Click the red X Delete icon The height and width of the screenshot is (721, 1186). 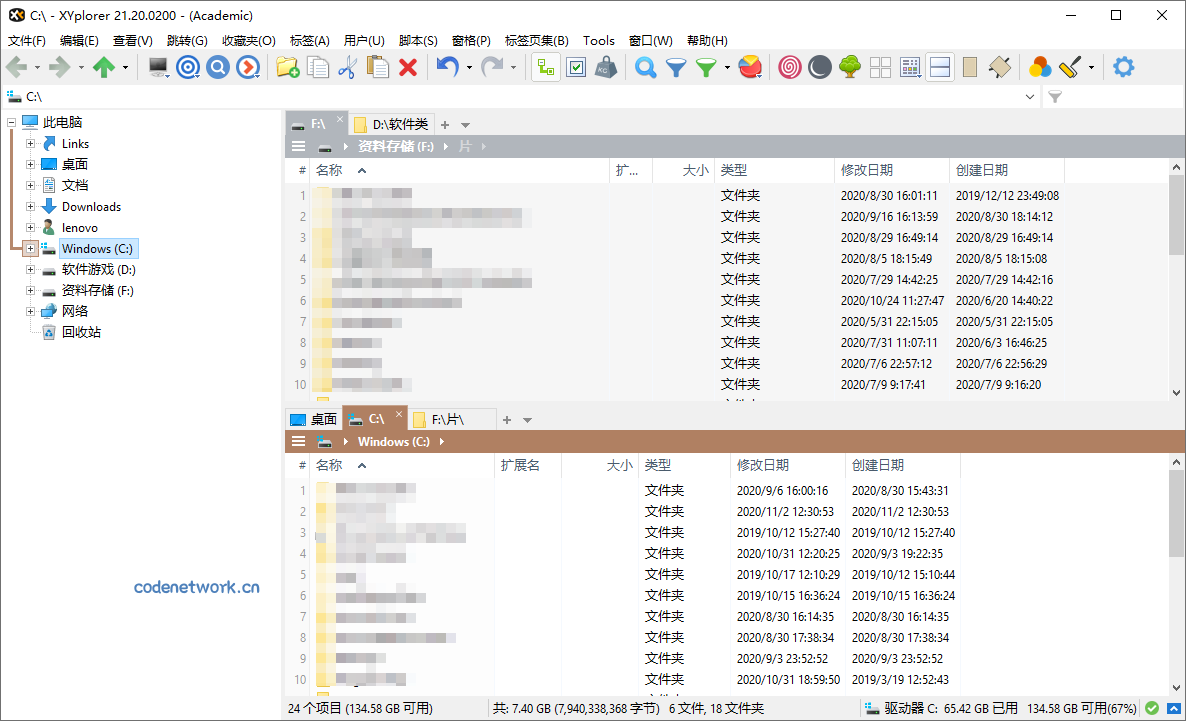(x=408, y=67)
